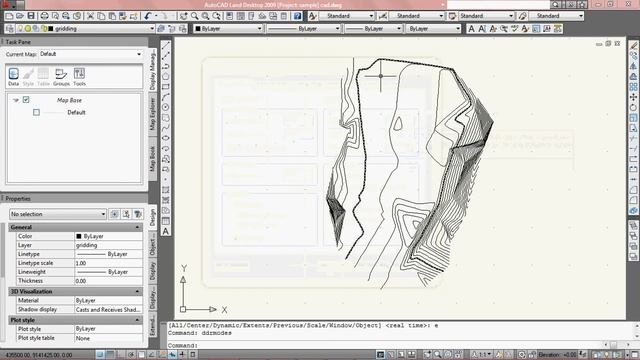Click the Undo arrow icon
The image size is (640, 360).
148,16
